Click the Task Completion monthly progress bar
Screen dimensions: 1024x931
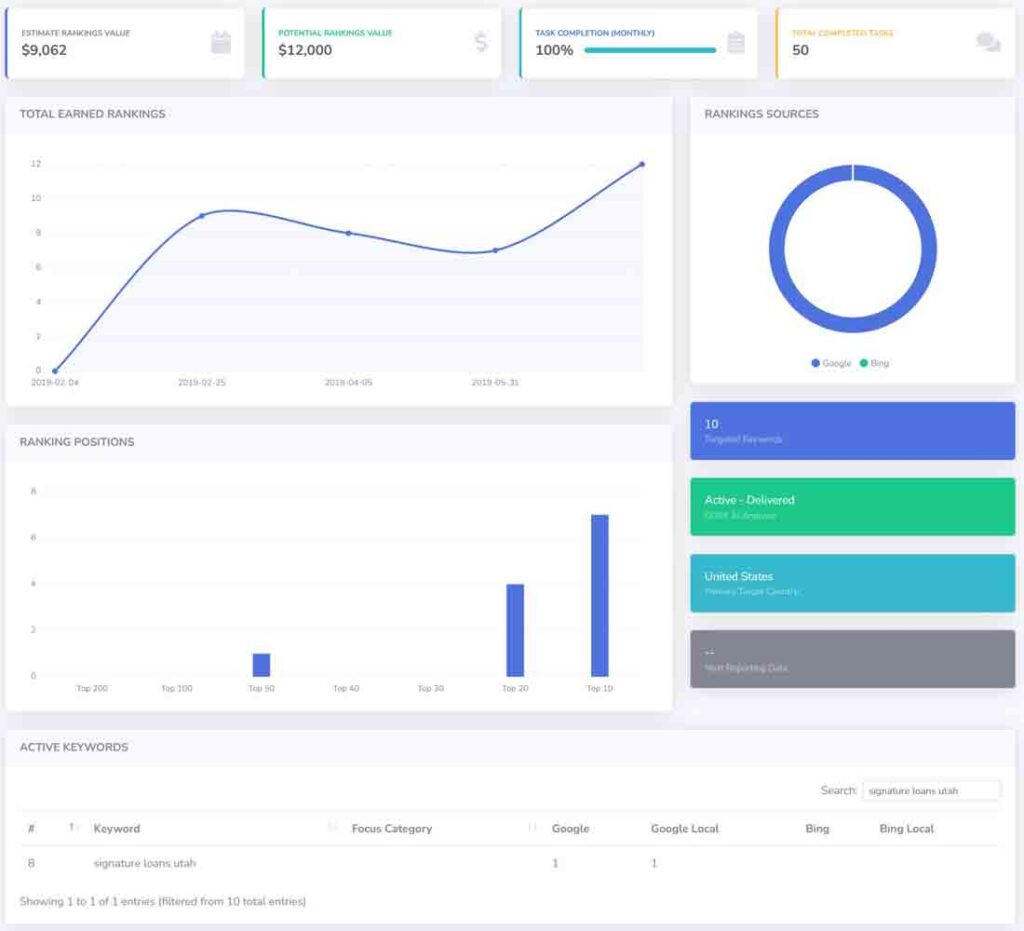click(650, 50)
